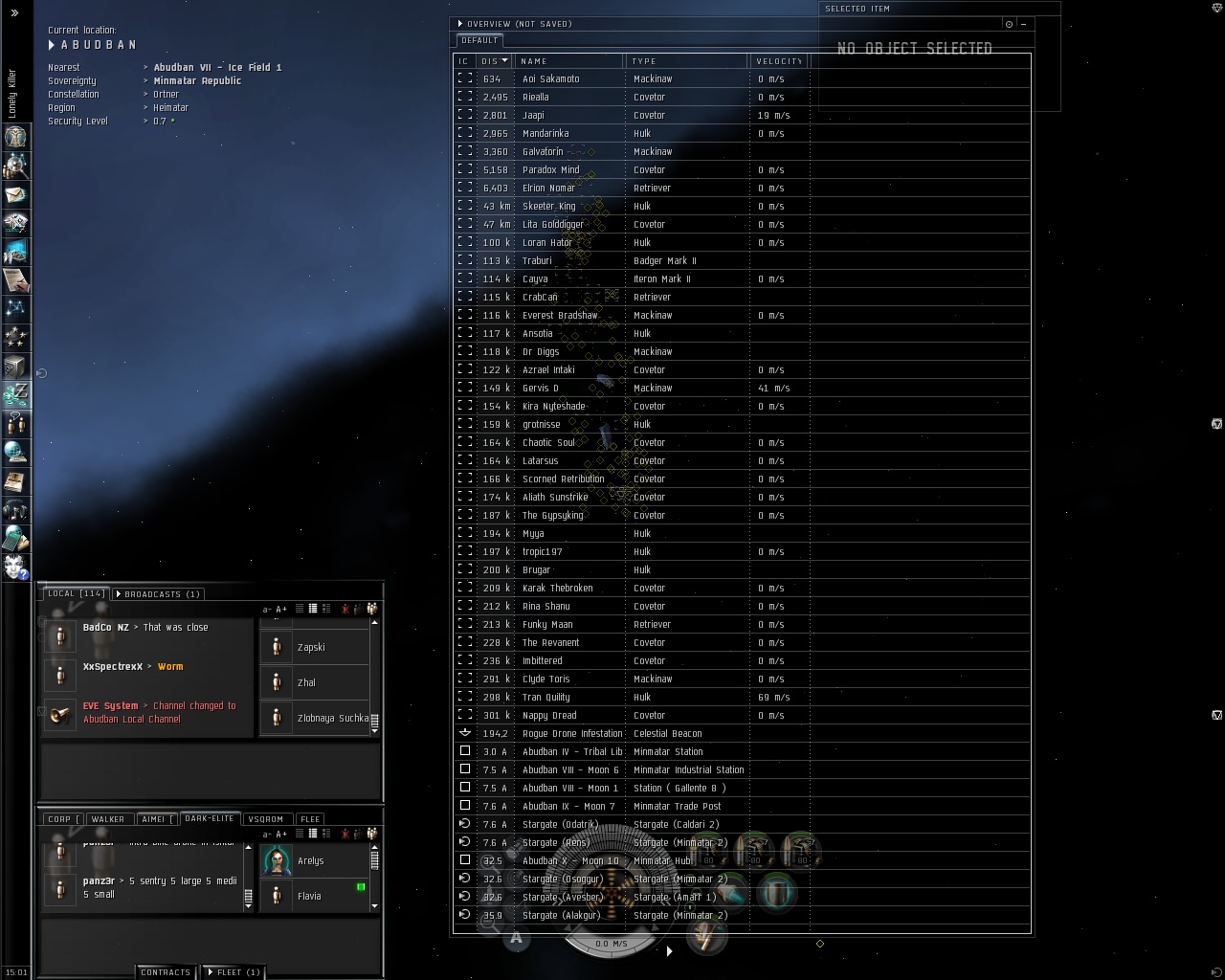This screenshot has height=980, width=1225.
Task: Open the EVE Mail envelope icon
Action: [x=15, y=194]
